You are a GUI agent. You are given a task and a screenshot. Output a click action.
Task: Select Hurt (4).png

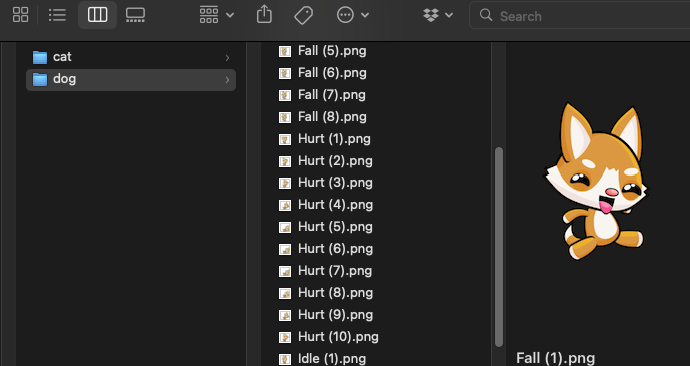pos(335,205)
